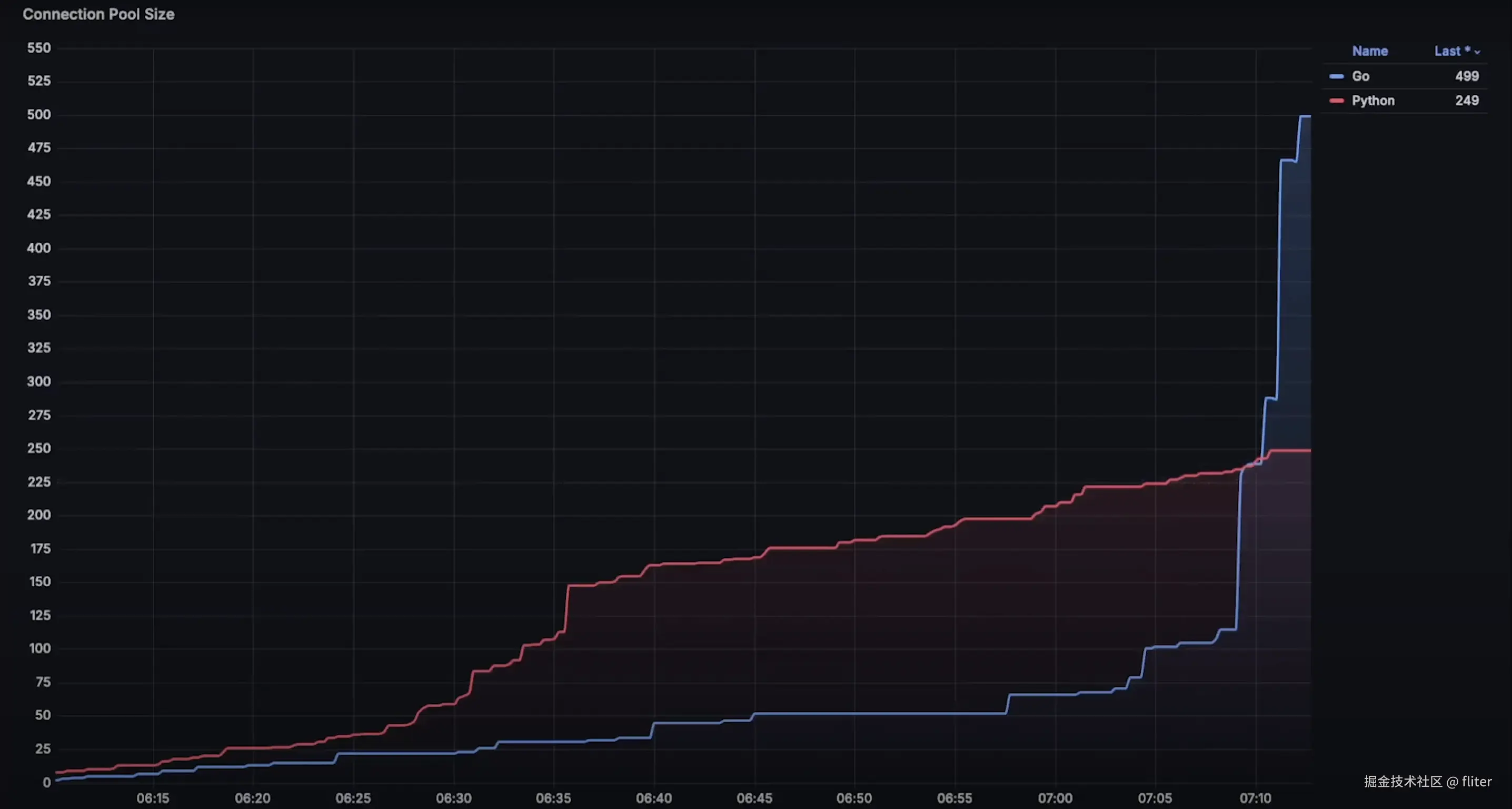This screenshot has height=809, width=1512.
Task: Click the 0 value on the y-axis
Action: [x=46, y=782]
